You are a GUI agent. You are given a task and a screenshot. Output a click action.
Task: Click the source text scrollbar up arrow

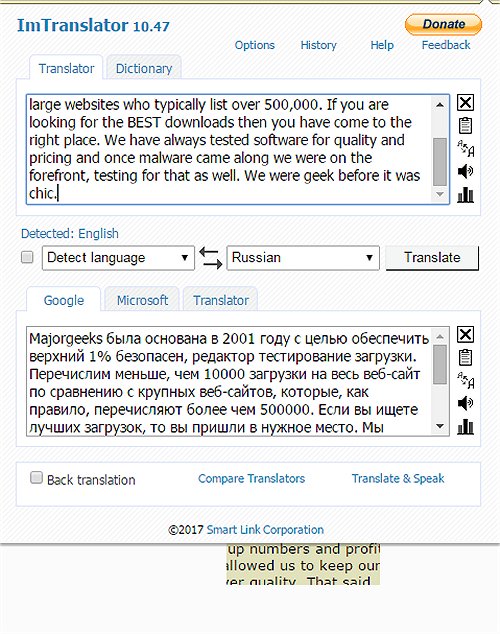[440, 105]
